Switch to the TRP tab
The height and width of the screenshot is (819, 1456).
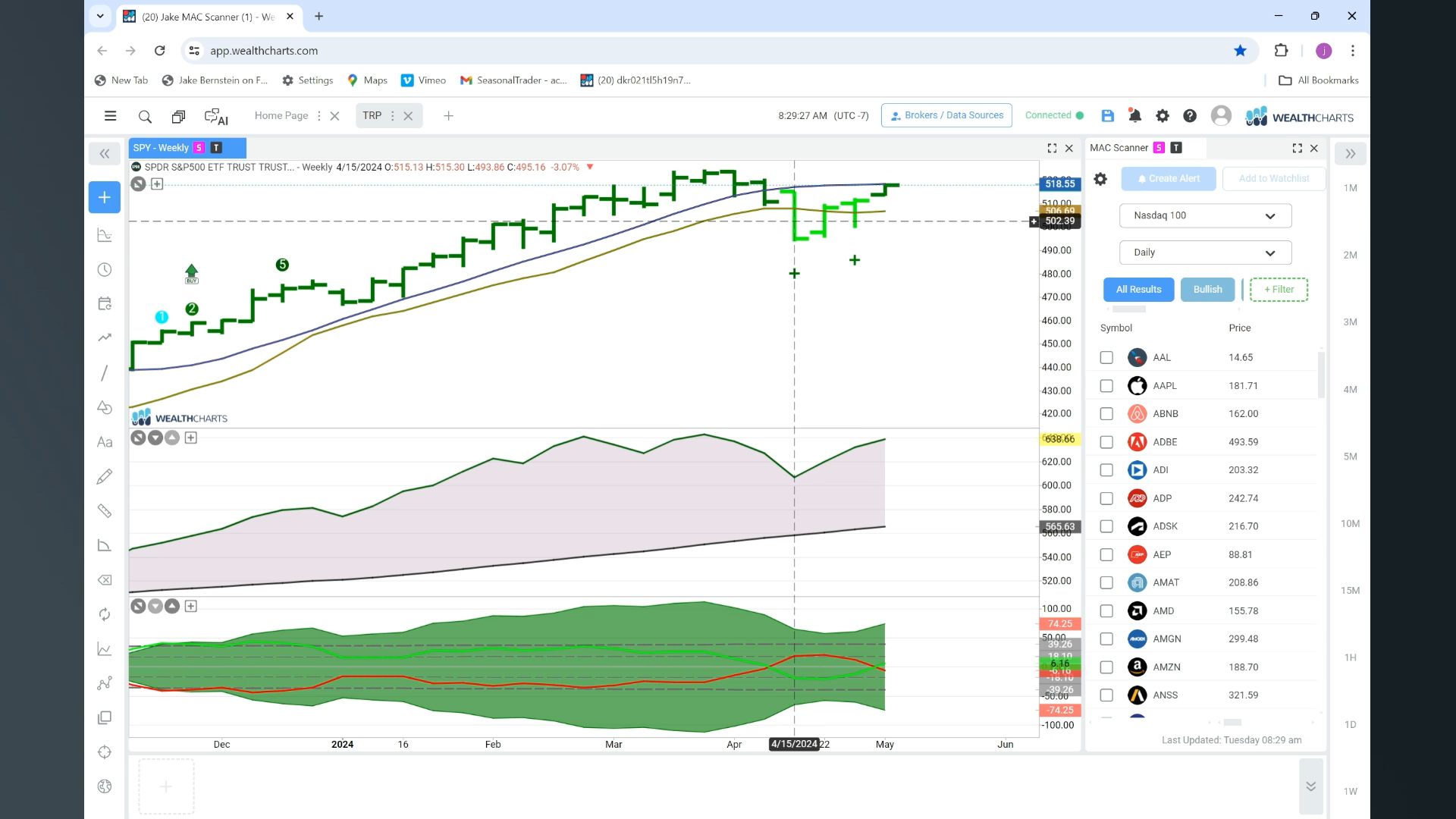[372, 116]
